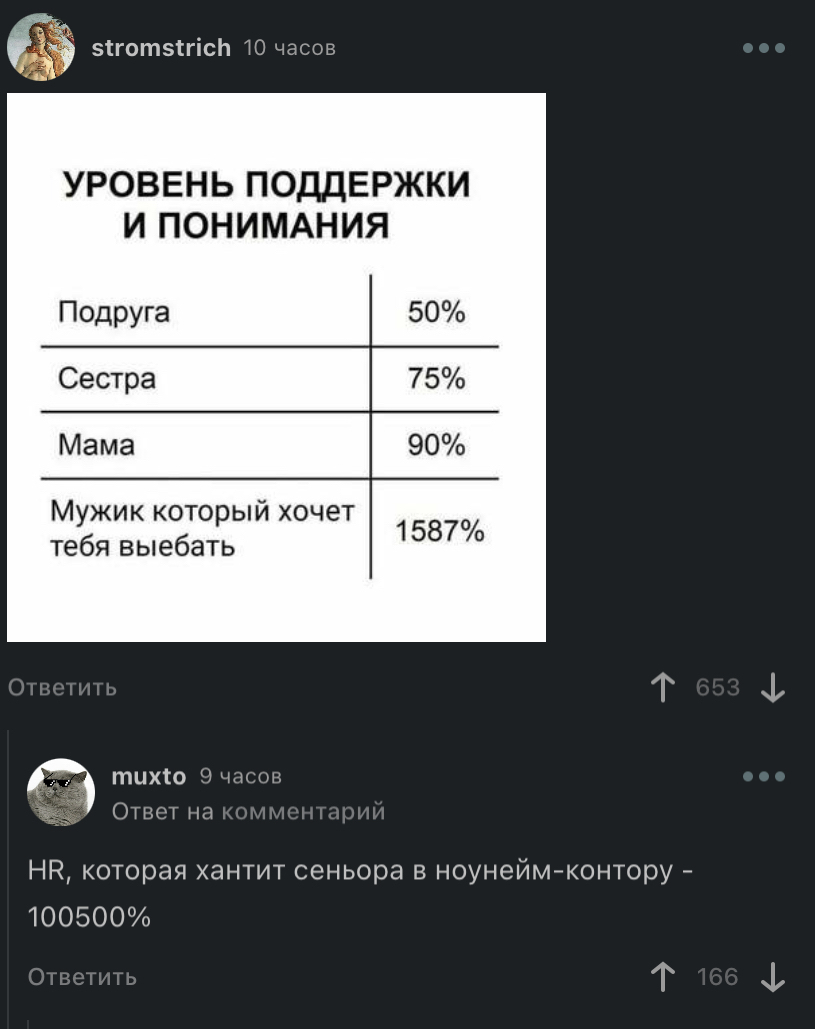Open the "10 часов" timestamp link
Viewport: 815px width, 1029px height.
tap(290, 48)
